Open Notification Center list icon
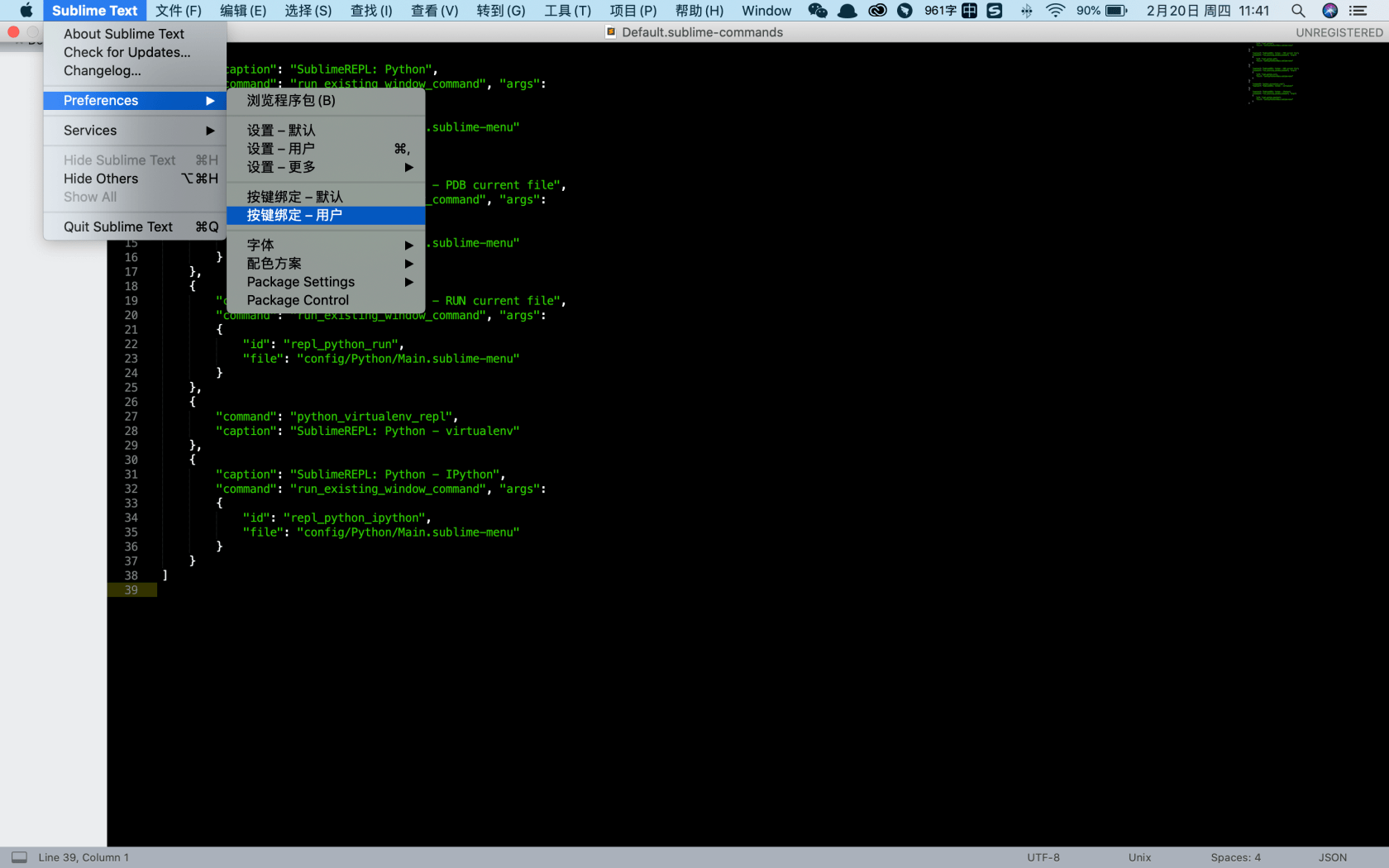The width and height of the screenshot is (1389, 868). 1358,11
